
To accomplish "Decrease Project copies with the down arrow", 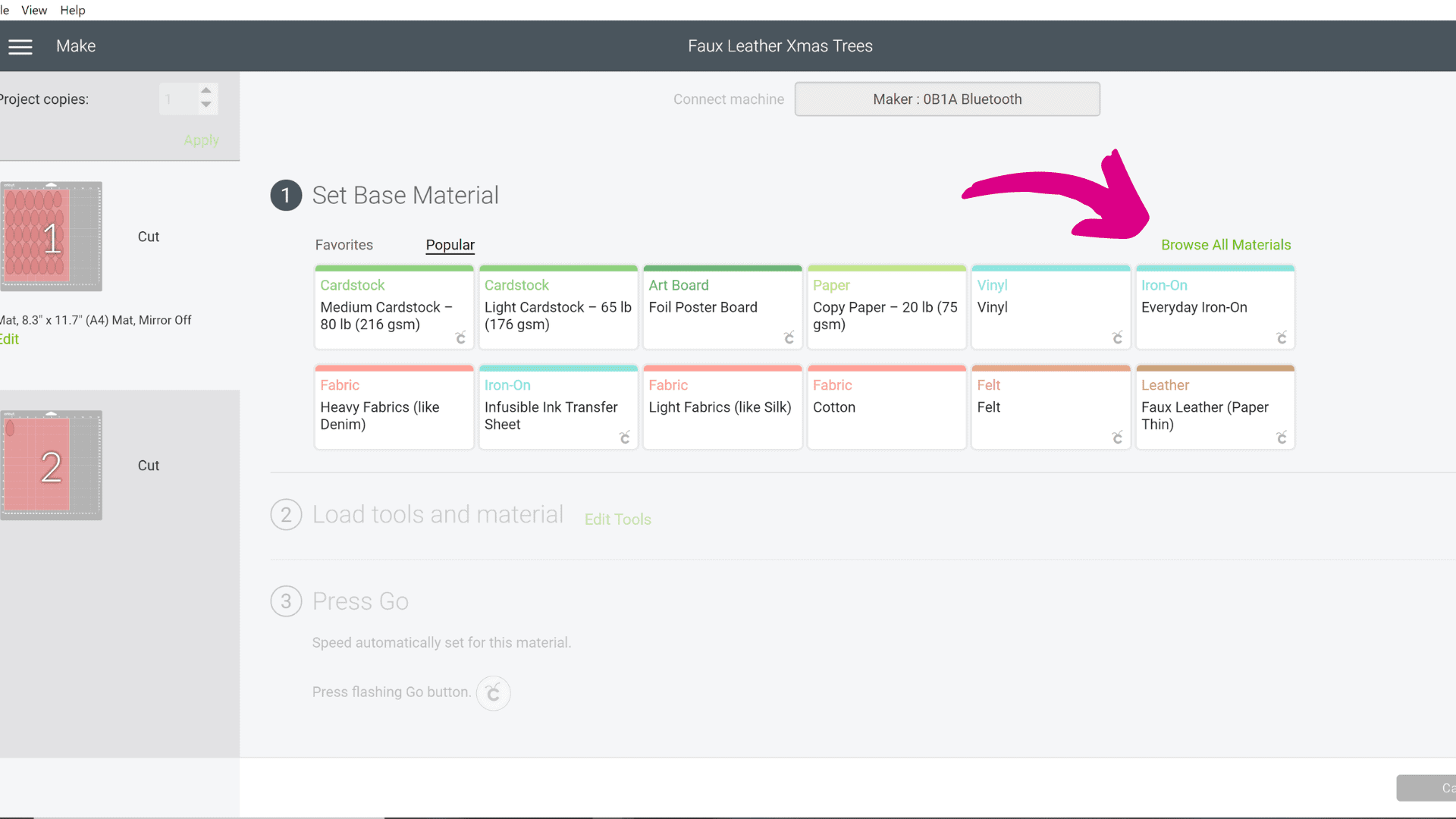I will pos(206,107).
